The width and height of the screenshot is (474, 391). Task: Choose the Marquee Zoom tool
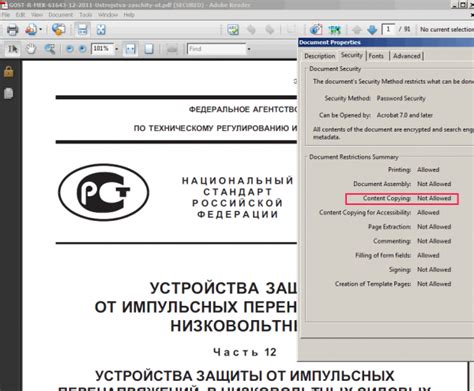coord(50,49)
